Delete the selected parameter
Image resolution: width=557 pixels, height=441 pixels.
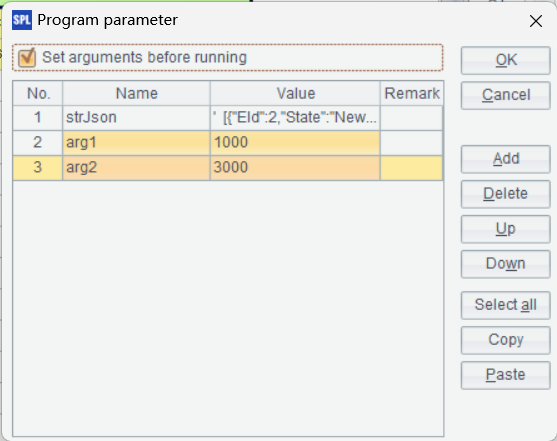(505, 194)
